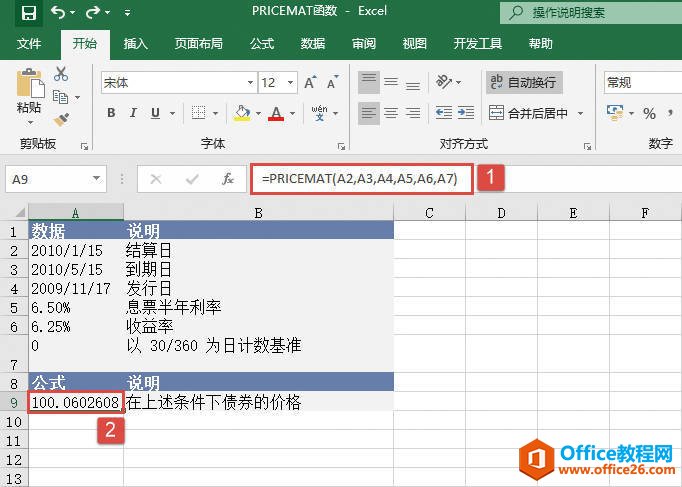Expand the underline style arrow
The image size is (682, 487).
click(x=172, y=113)
